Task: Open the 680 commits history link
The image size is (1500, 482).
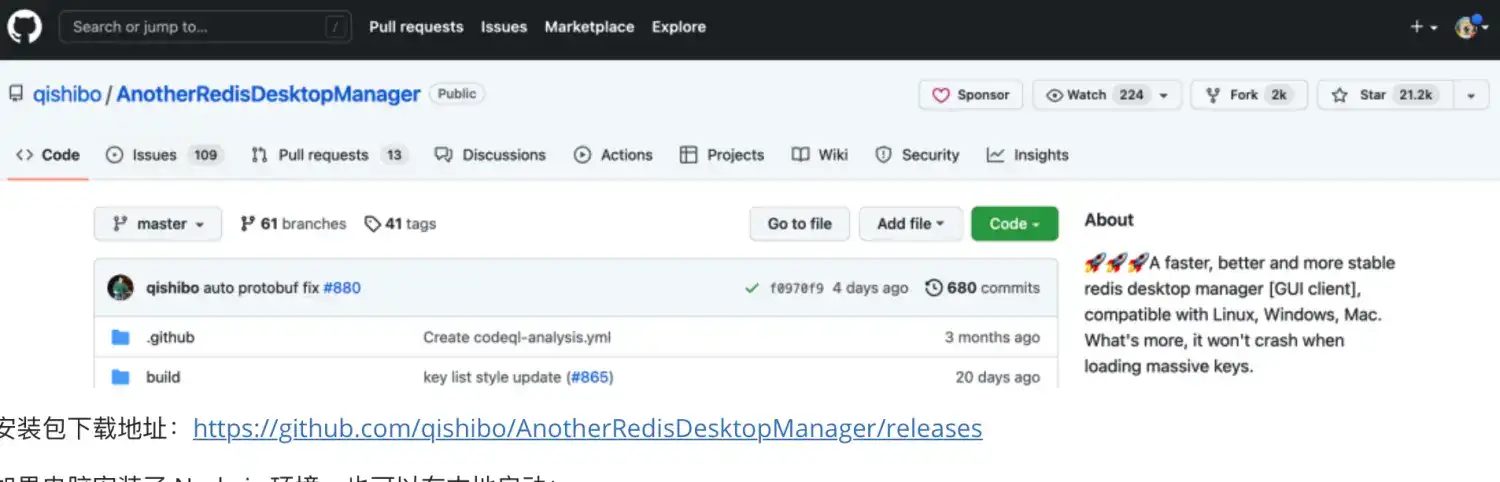Action: click(983, 288)
